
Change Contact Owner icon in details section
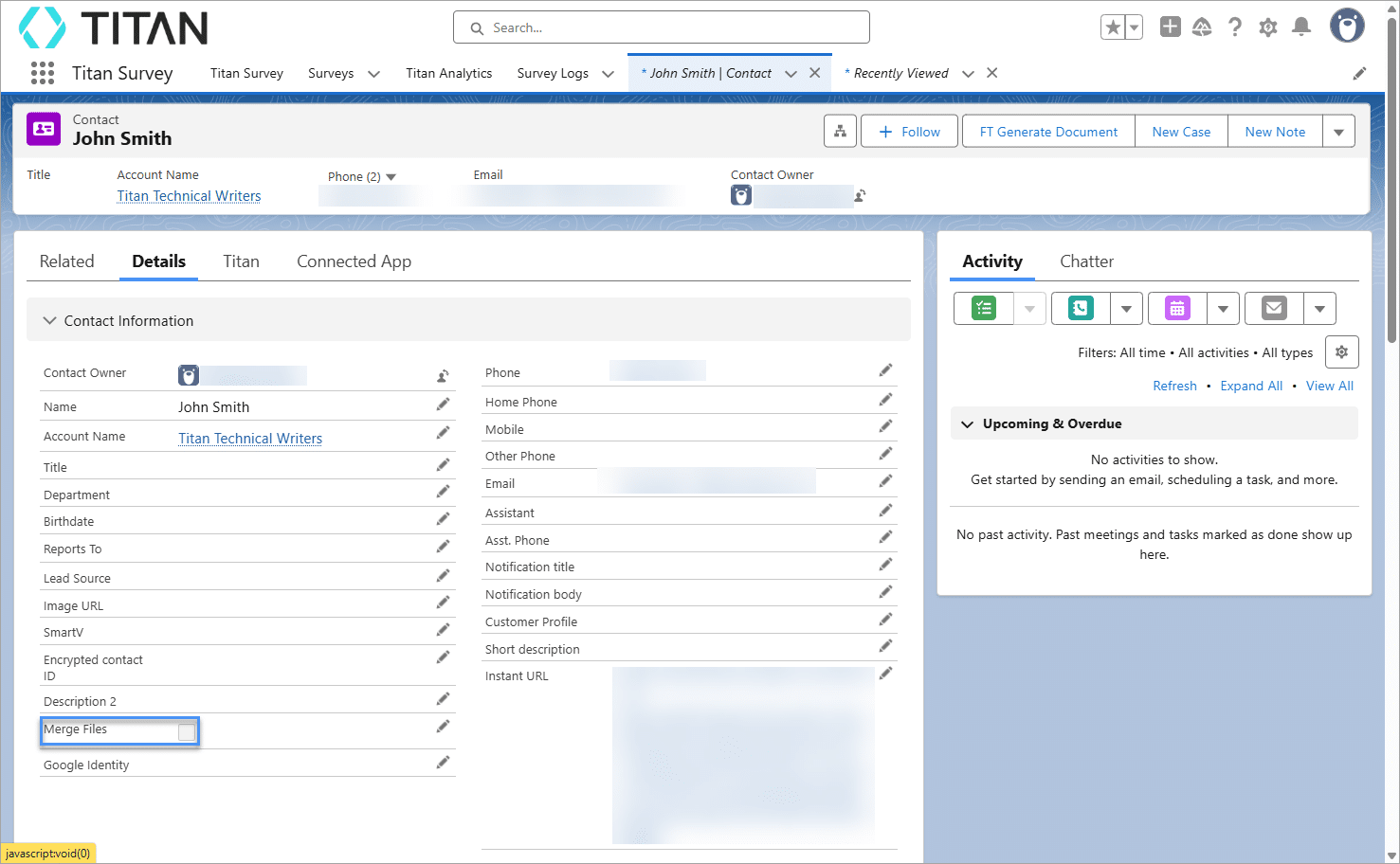pyautogui.click(x=443, y=376)
